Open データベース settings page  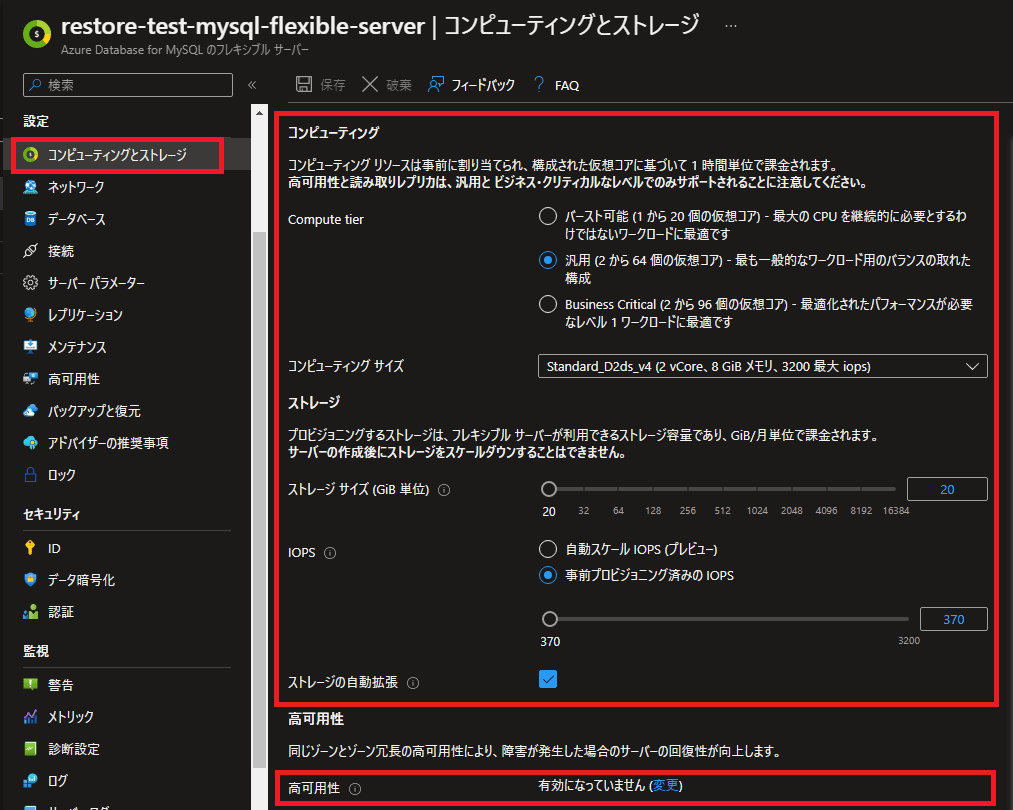(76, 219)
